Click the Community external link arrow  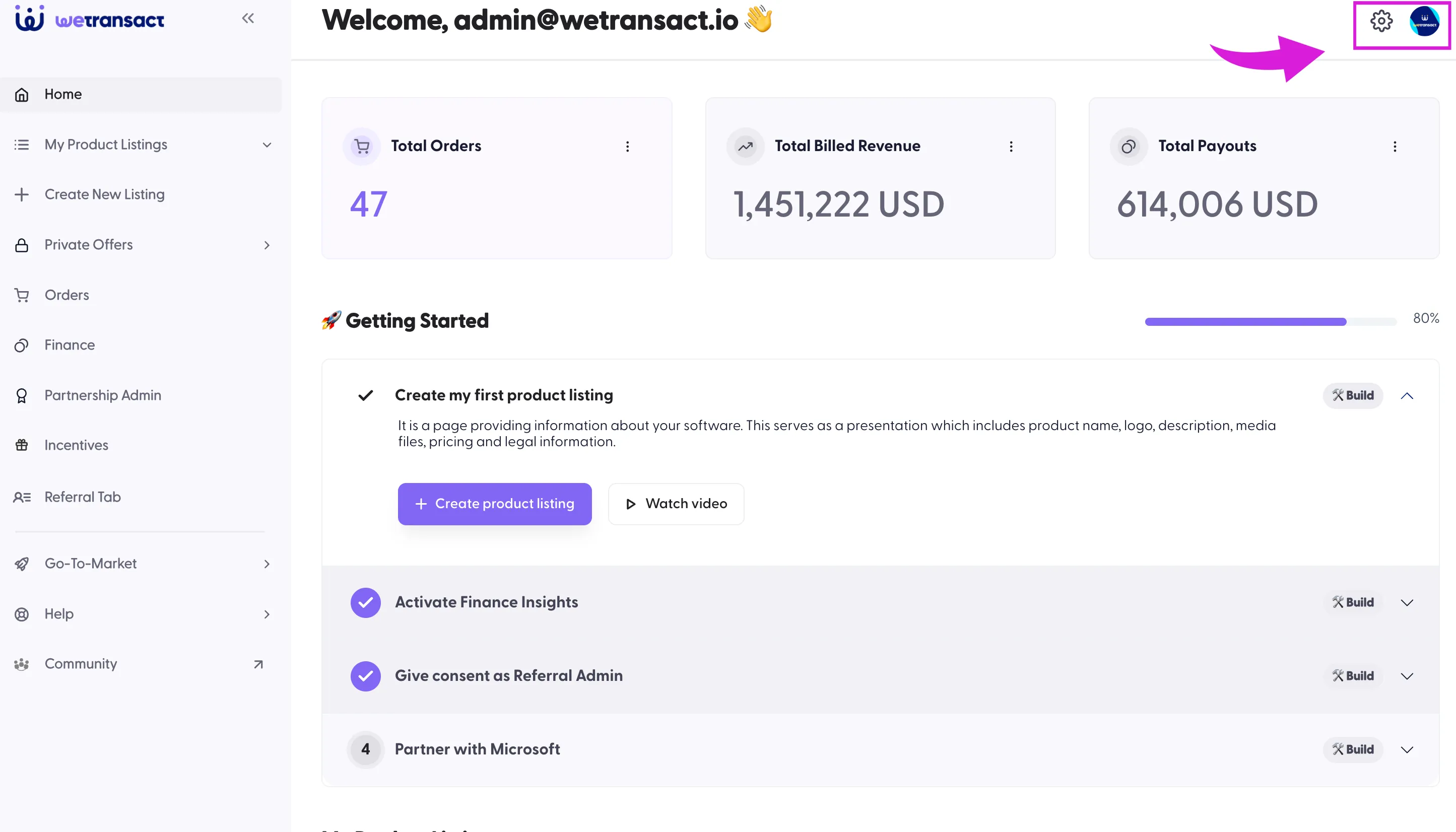point(258,664)
